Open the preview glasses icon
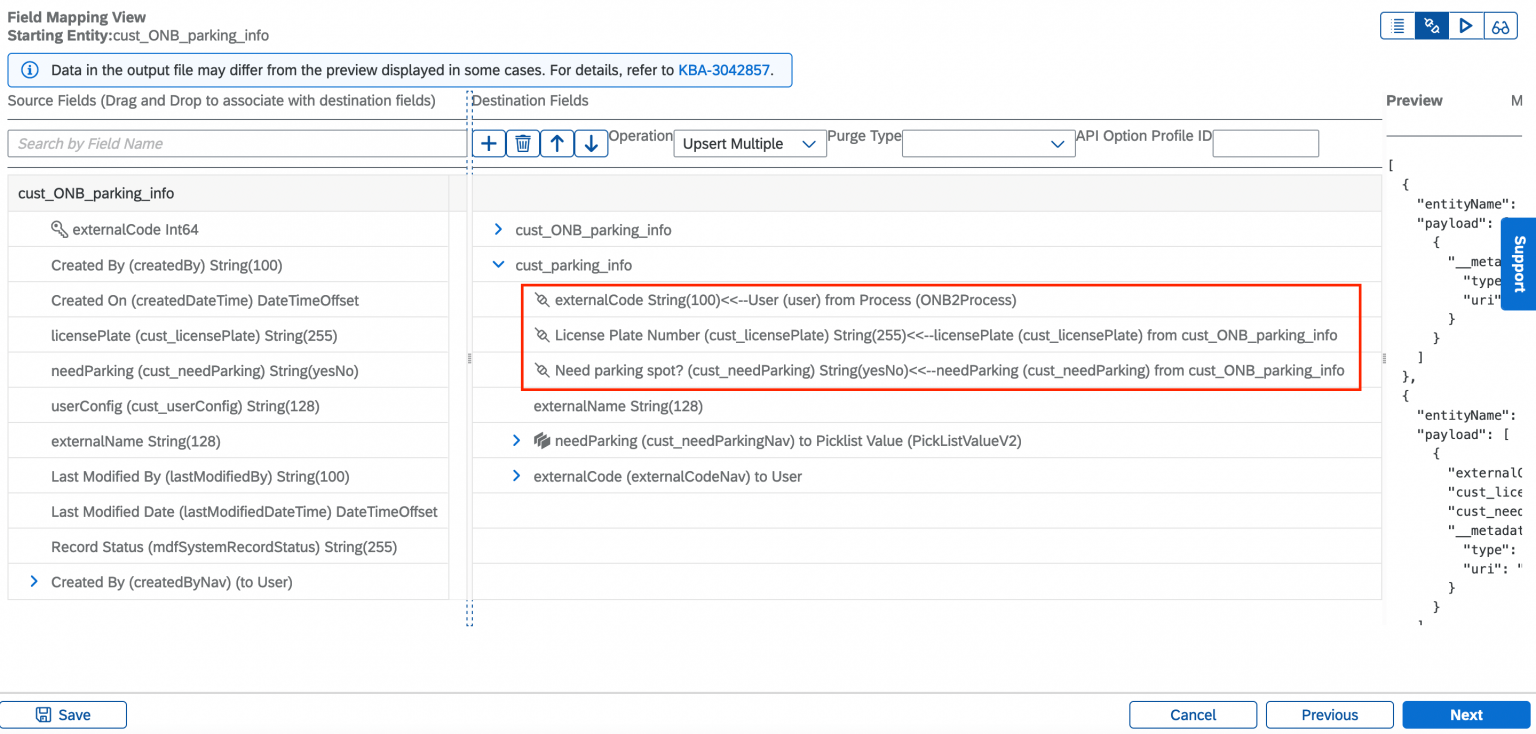The height and width of the screenshot is (734, 1536). tap(1500, 25)
